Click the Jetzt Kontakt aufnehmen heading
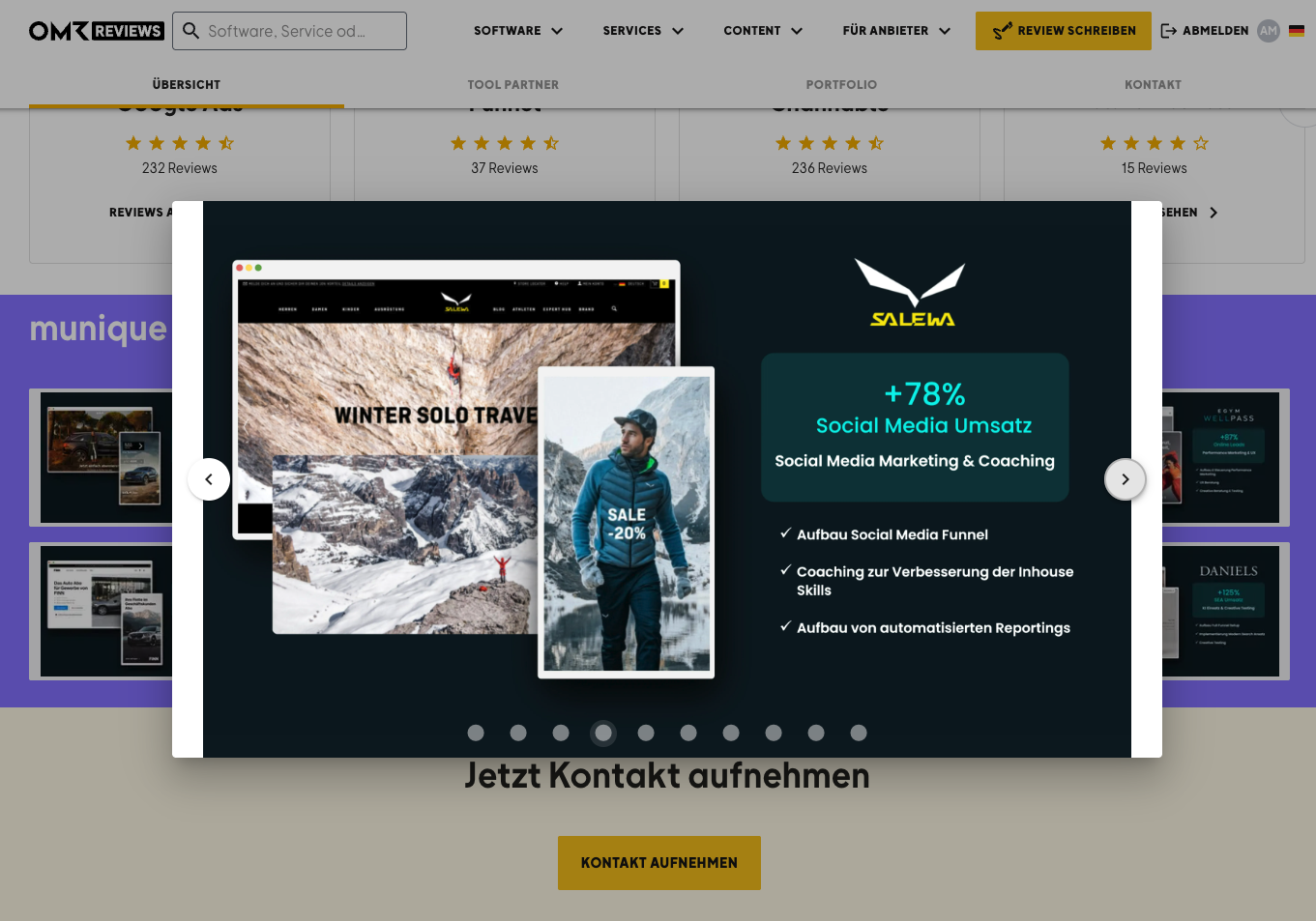 coord(667,776)
